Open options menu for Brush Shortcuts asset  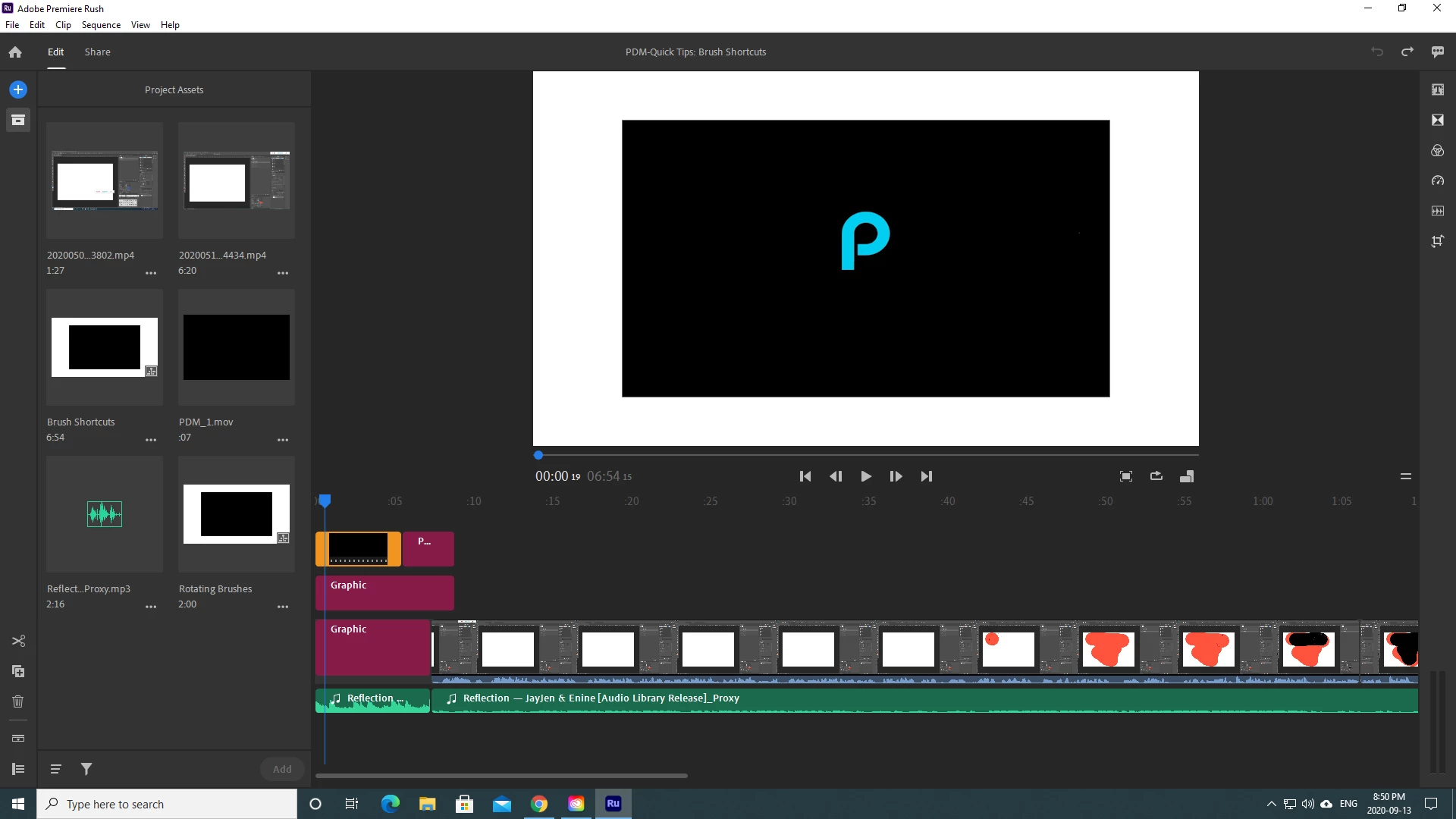point(151,440)
